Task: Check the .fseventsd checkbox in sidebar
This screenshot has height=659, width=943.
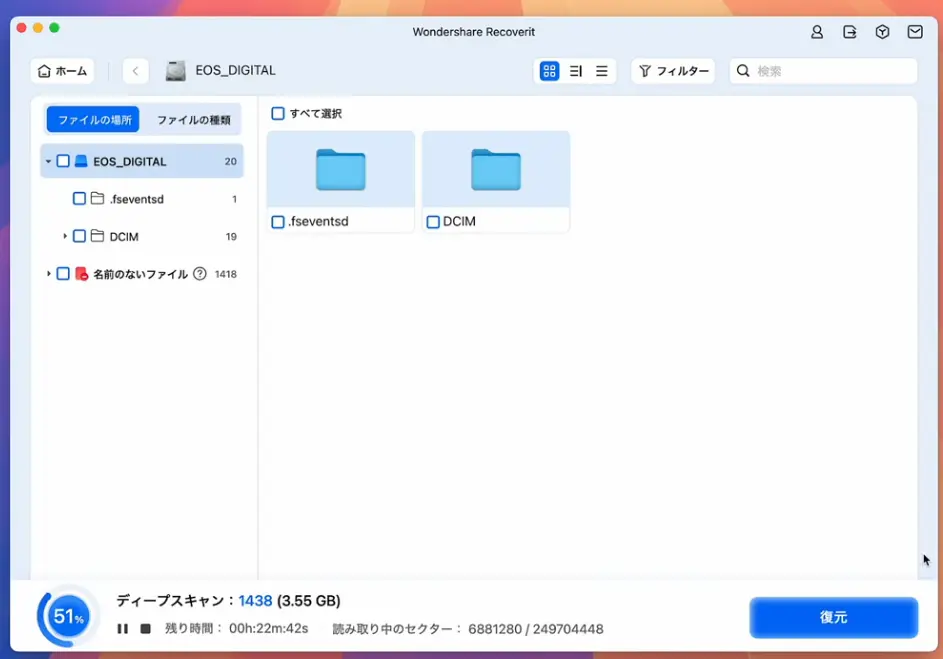Action: [x=79, y=198]
